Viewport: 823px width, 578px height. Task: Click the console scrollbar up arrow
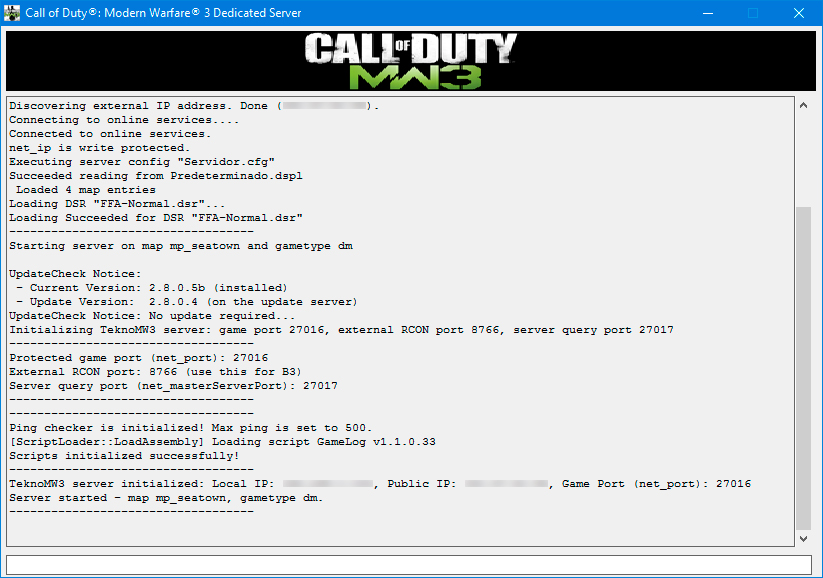pos(803,106)
